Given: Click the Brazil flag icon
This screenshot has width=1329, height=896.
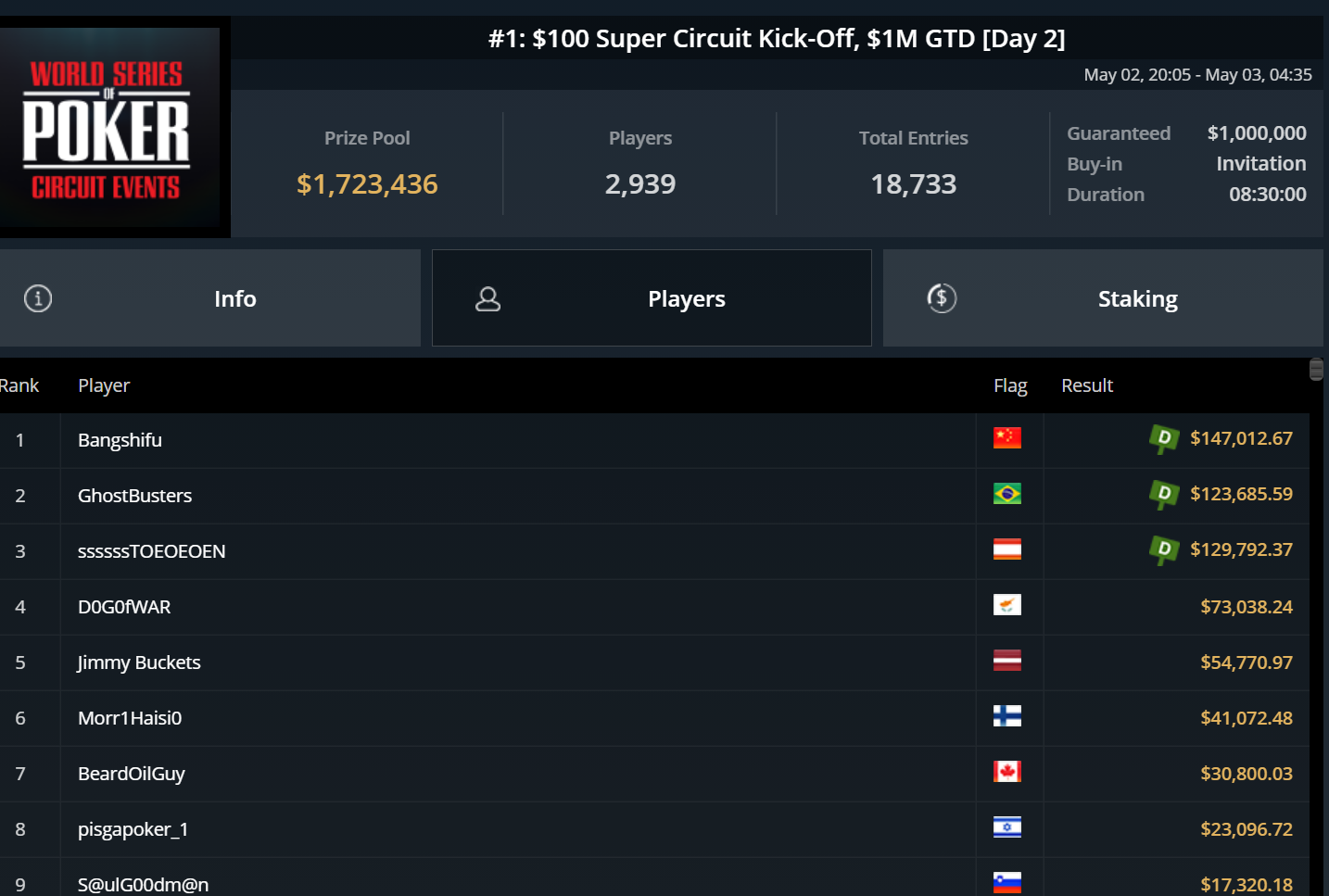Looking at the screenshot, I should pyautogui.click(x=1006, y=494).
